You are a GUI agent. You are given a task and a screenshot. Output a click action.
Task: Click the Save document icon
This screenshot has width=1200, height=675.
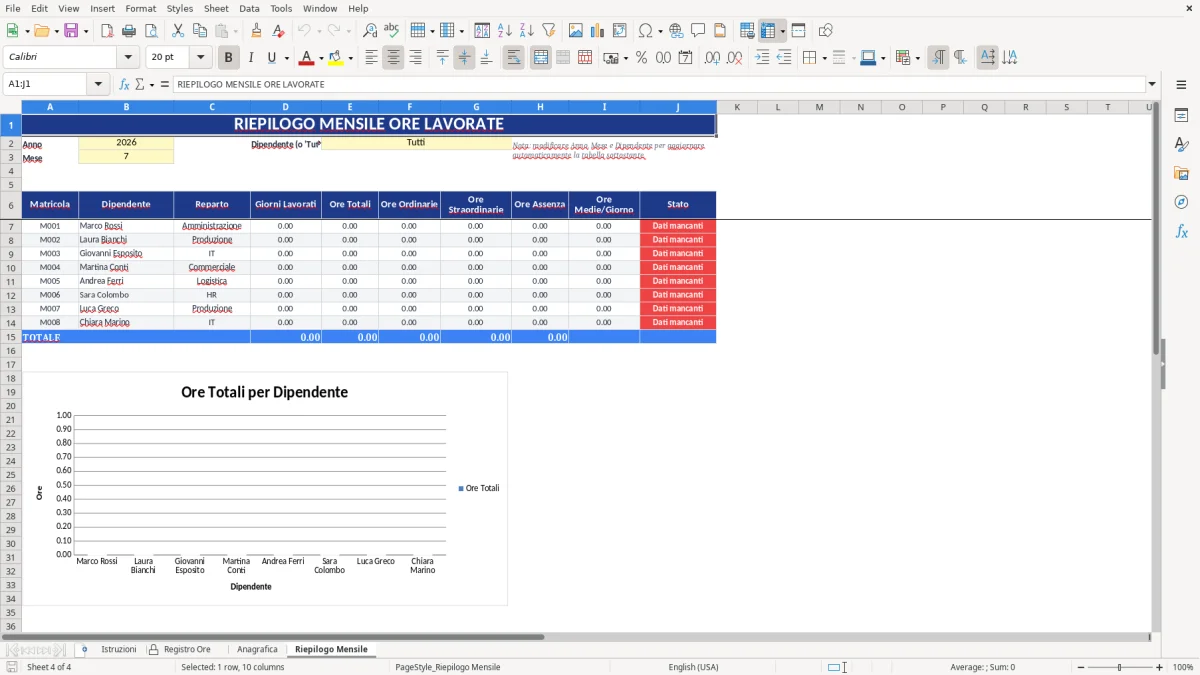tap(71, 31)
